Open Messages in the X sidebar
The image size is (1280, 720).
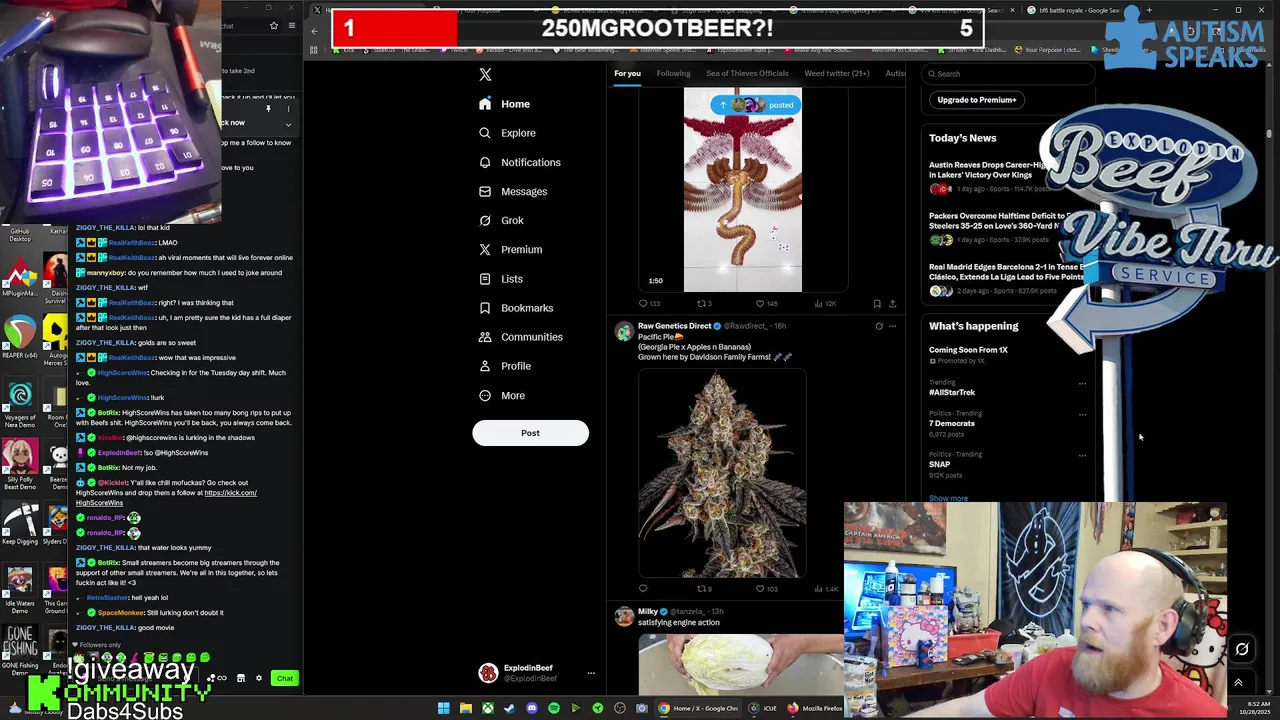(x=513, y=191)
